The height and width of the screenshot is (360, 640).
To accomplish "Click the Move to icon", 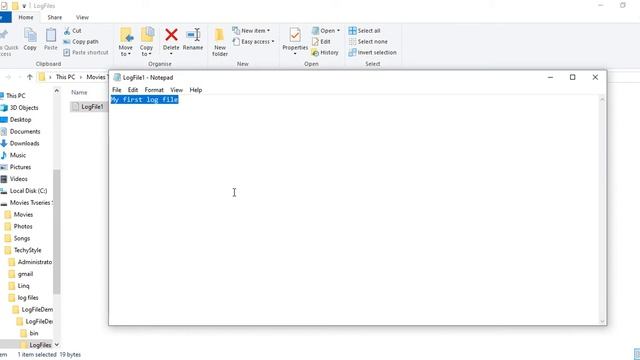I will click(126, 36).
